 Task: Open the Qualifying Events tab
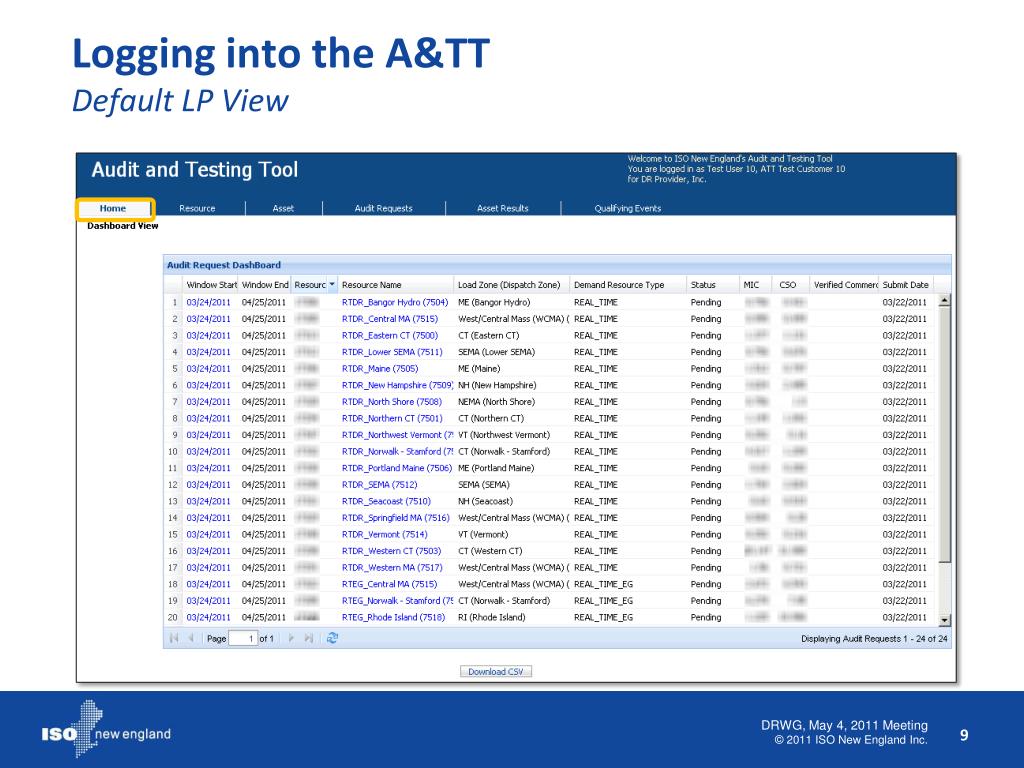[628, 208]
